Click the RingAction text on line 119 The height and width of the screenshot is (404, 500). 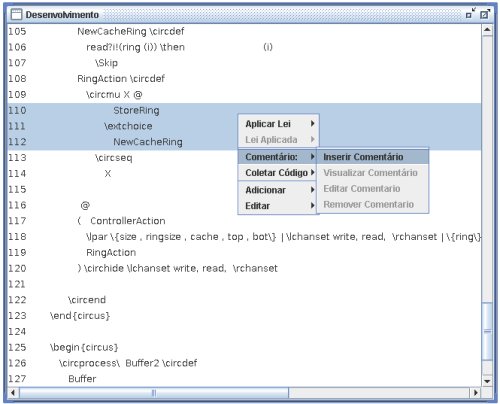point(111,253)
